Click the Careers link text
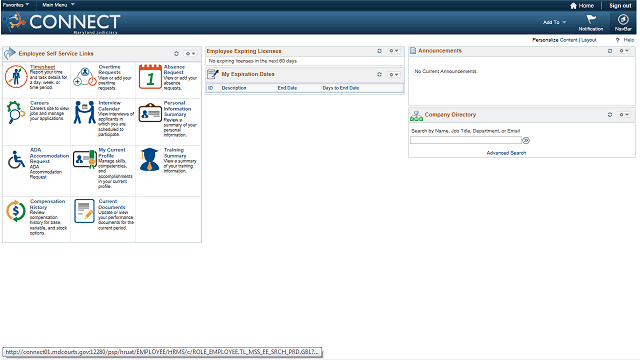The width and height of the screenshot is (640, 360). [39, 103]
